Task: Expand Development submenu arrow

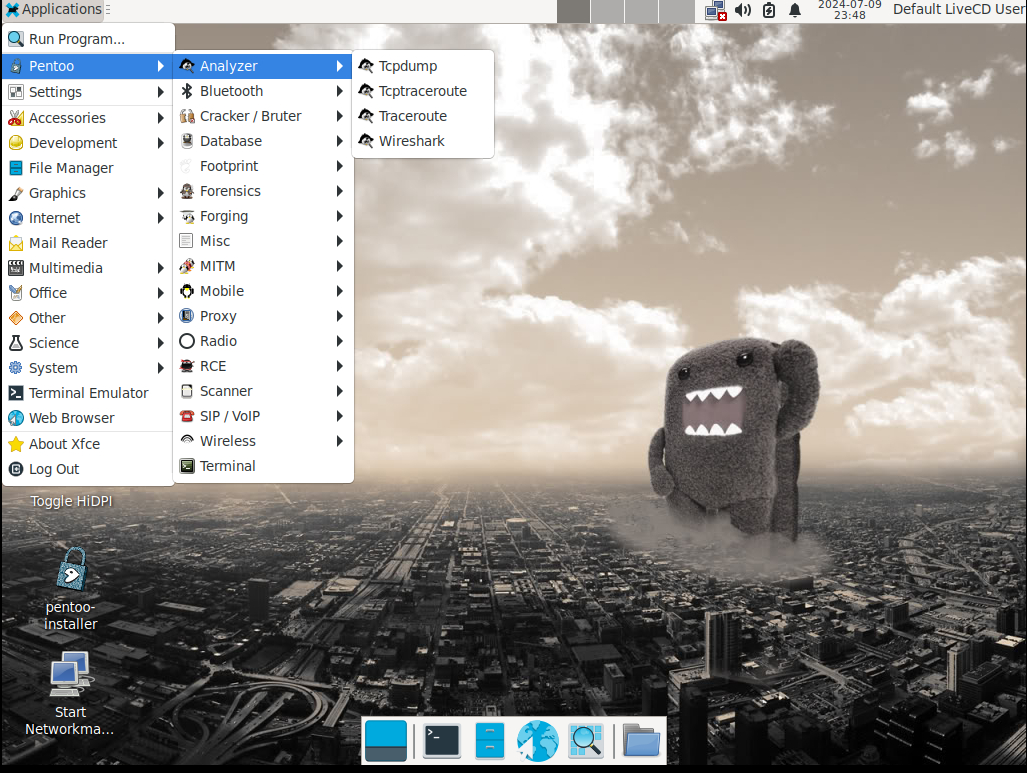Action: pos(160,143)
